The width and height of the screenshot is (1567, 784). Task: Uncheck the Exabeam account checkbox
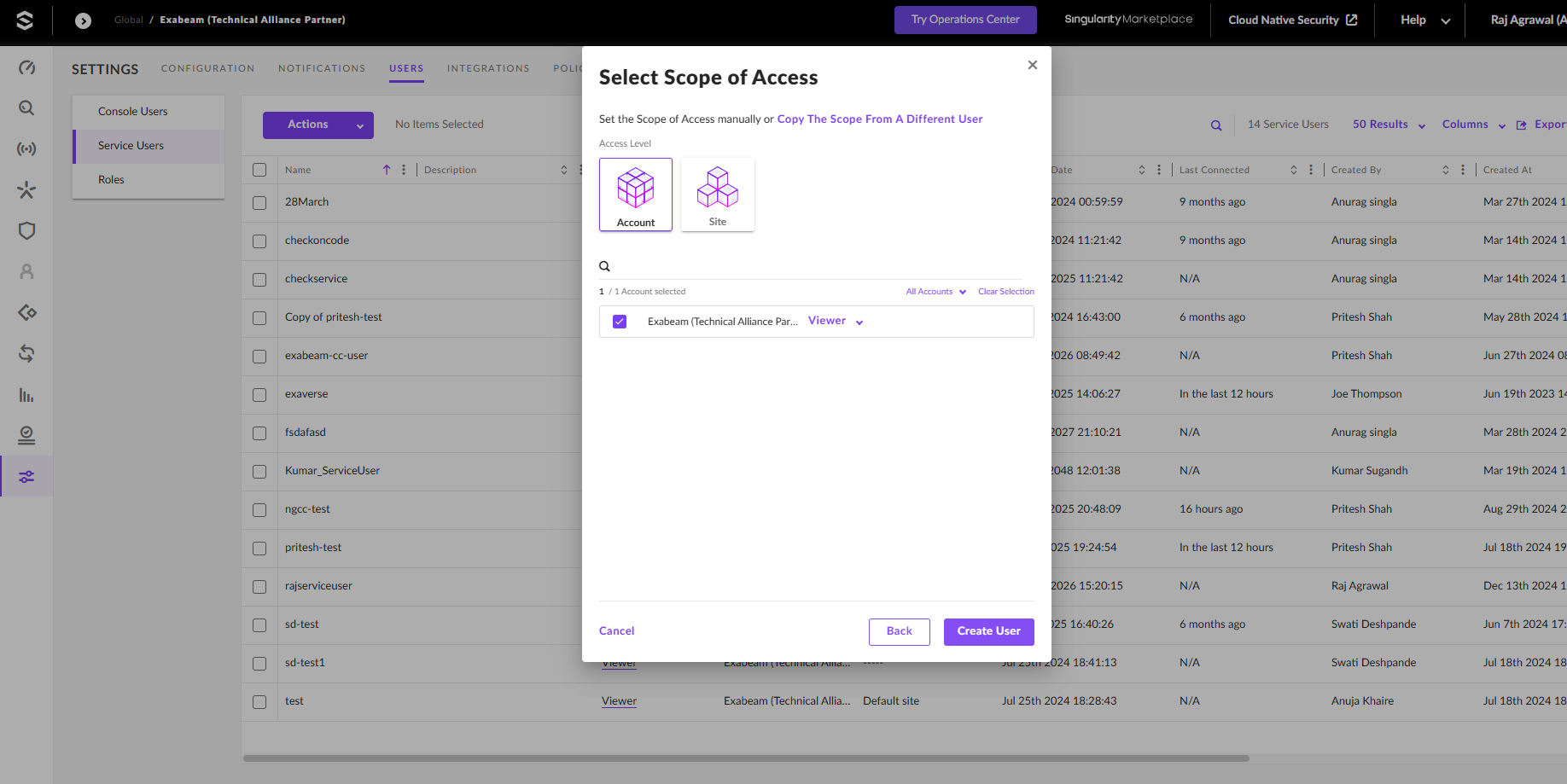tap(620, 322)
